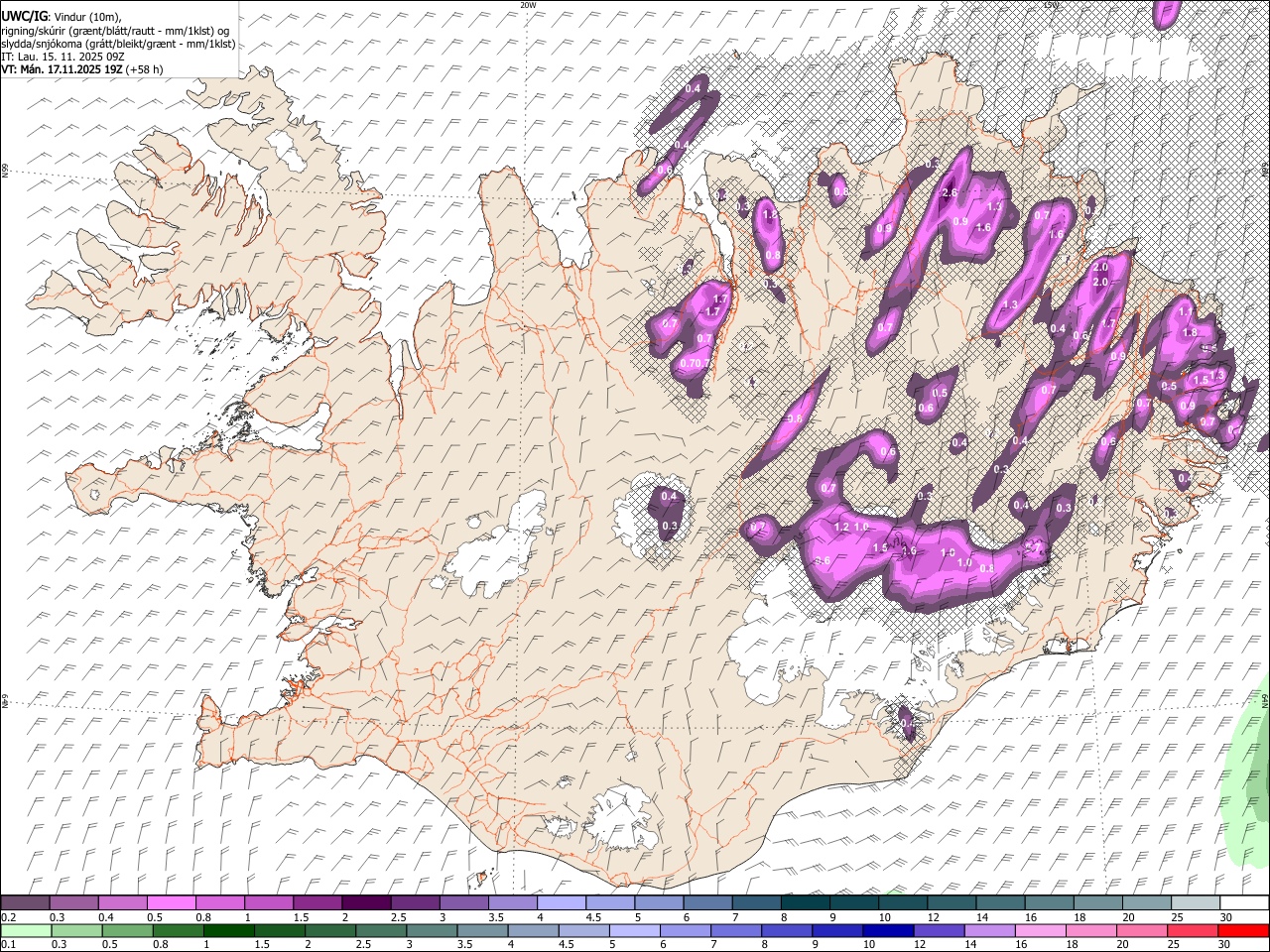Pick the dark teal swatch starting at 8, top legend row

[806, 903]
